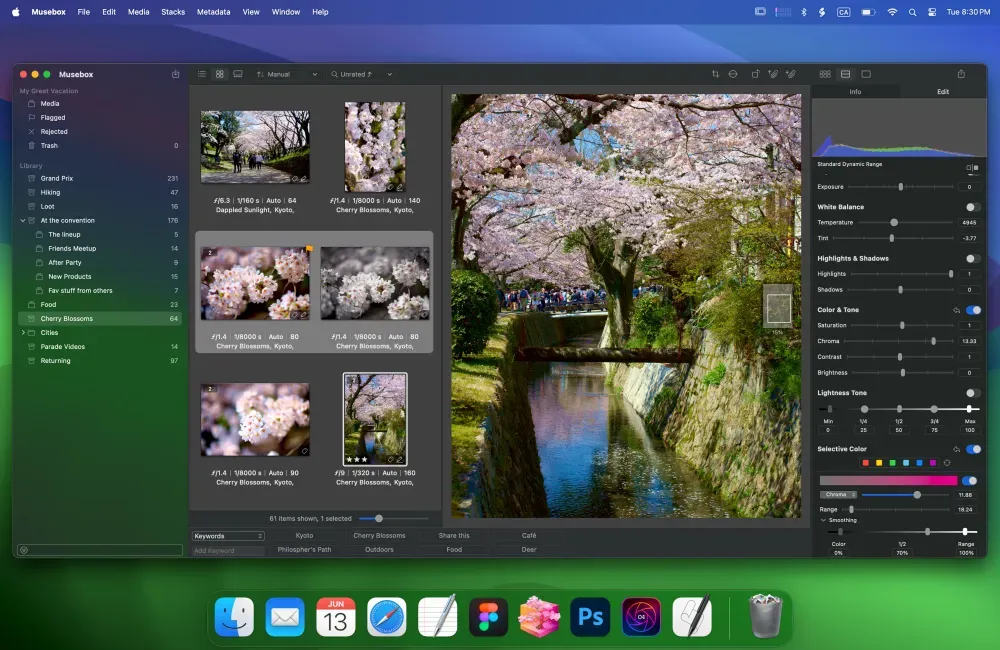Enable the White Balance adjustment toggle
The height and width of the screenshot is (650, 1000).
click(x=969, y=207)
